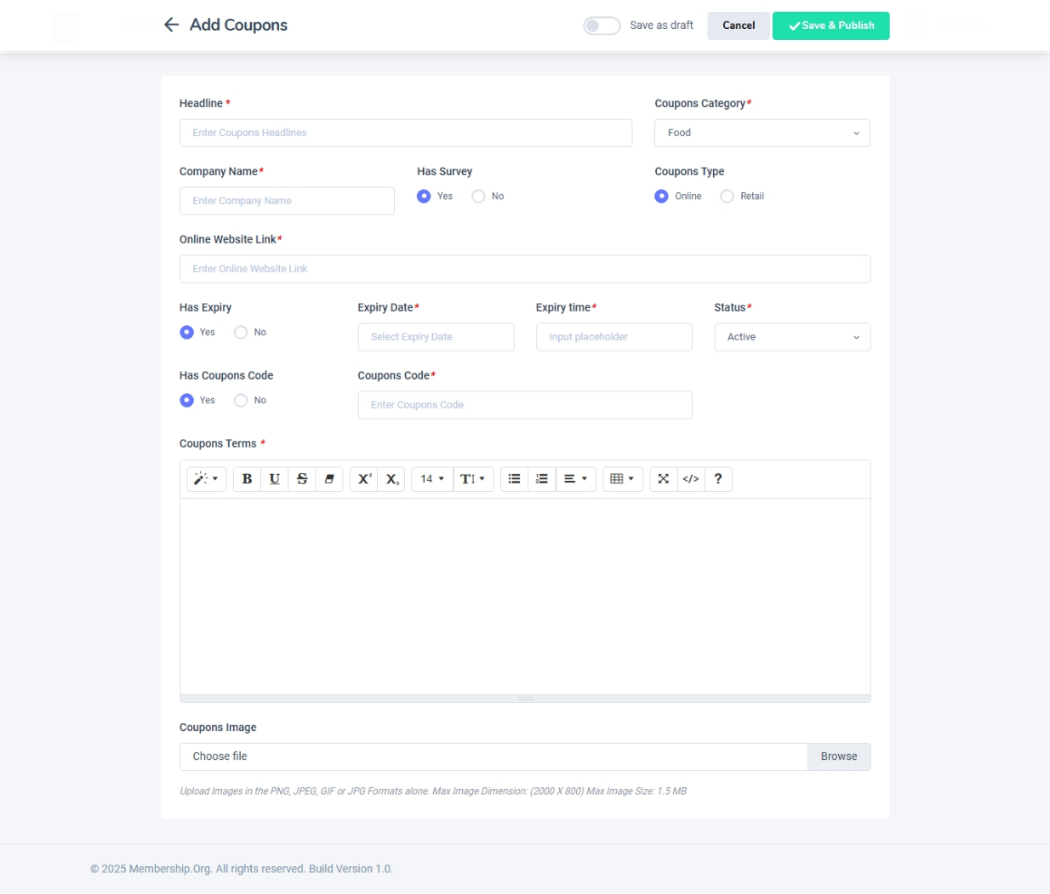Select No for Has Expiry
Screen dimensions: 1050x894
click(241, 332)
